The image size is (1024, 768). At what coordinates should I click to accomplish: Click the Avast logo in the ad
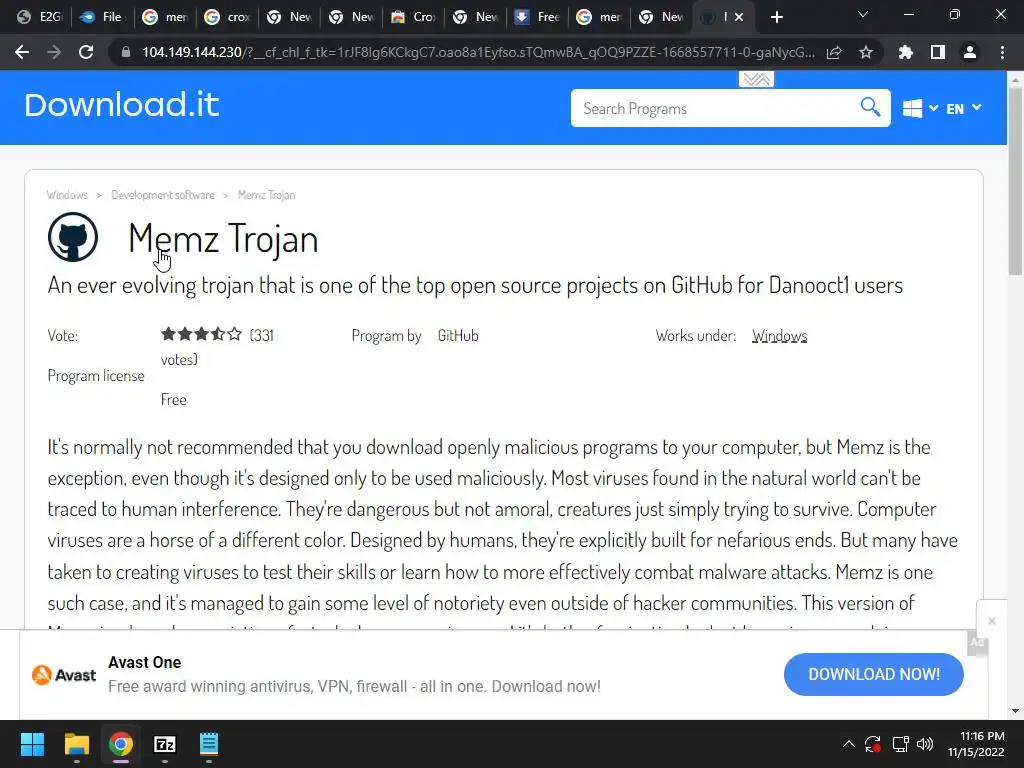[64, 675]
